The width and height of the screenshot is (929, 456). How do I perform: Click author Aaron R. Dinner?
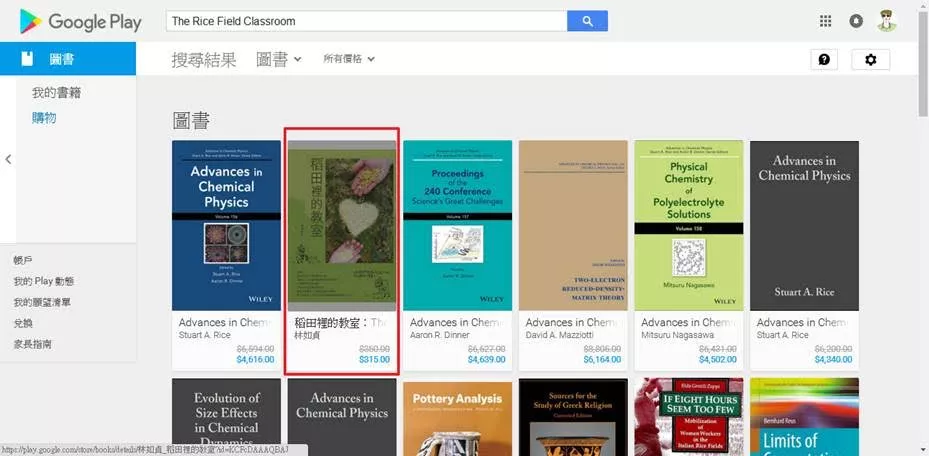pos(440,335)
